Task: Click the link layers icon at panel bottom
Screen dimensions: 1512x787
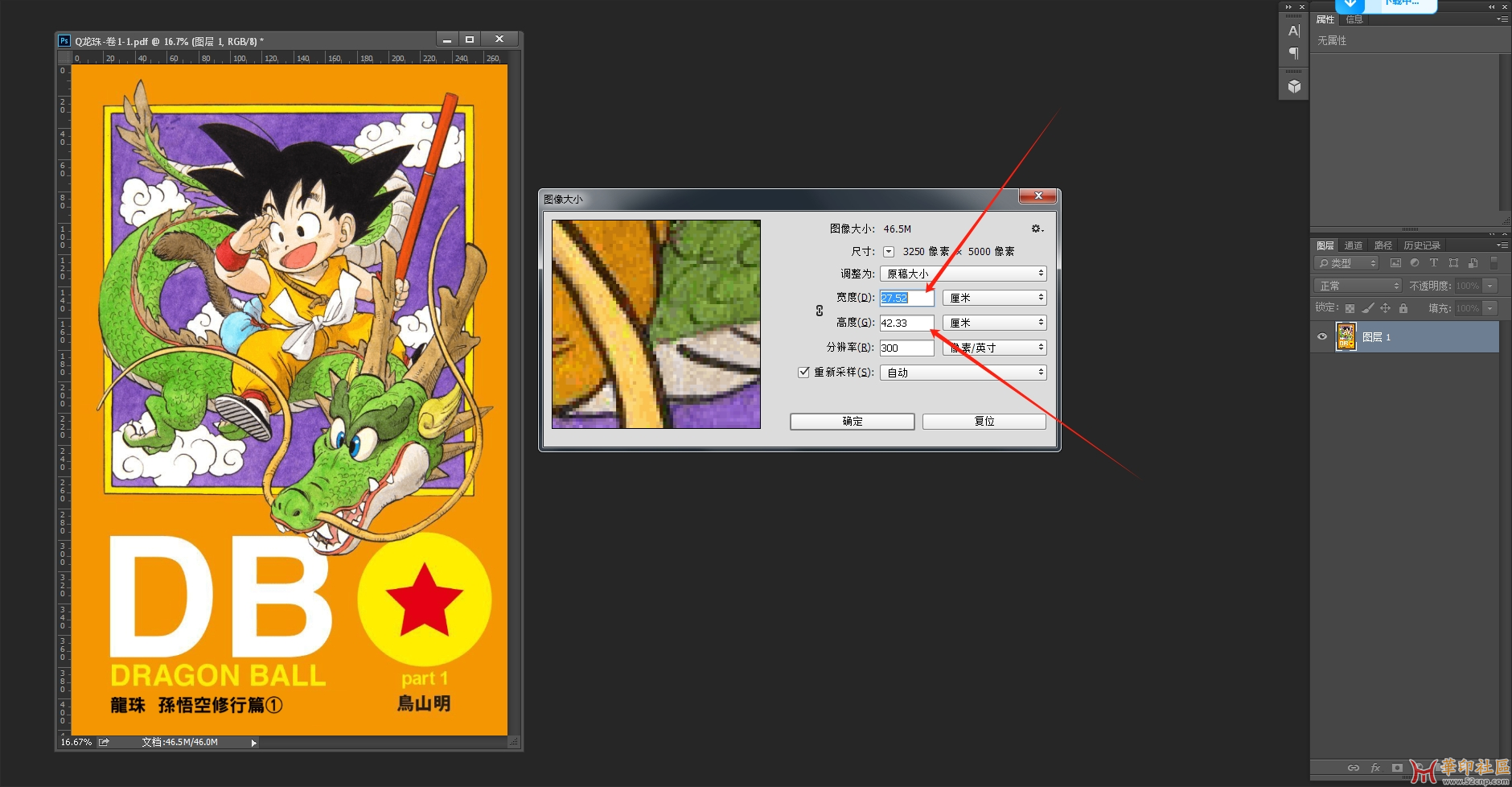Action: (1354, 768)
